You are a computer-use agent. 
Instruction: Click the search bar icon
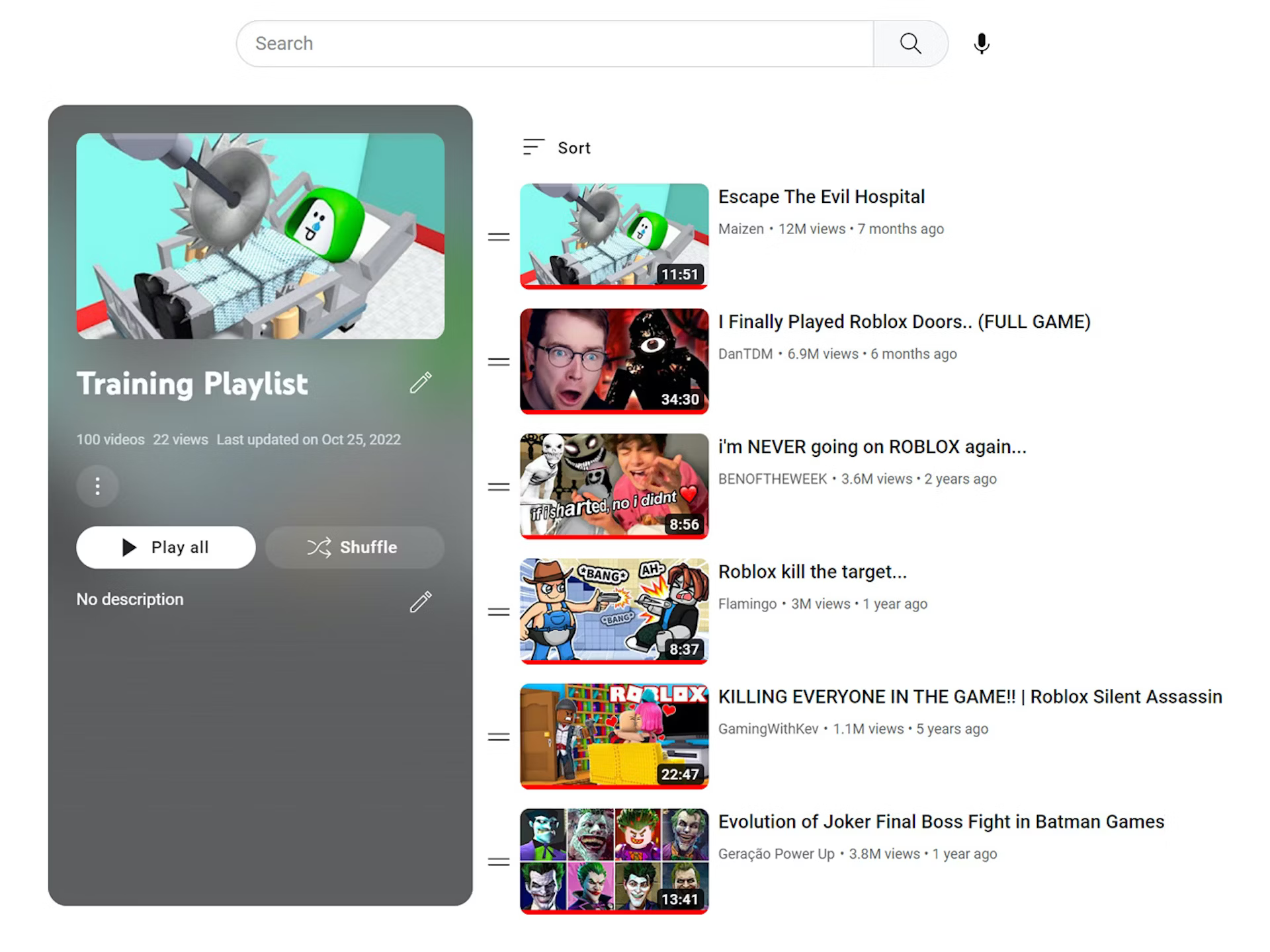[909, 43]
